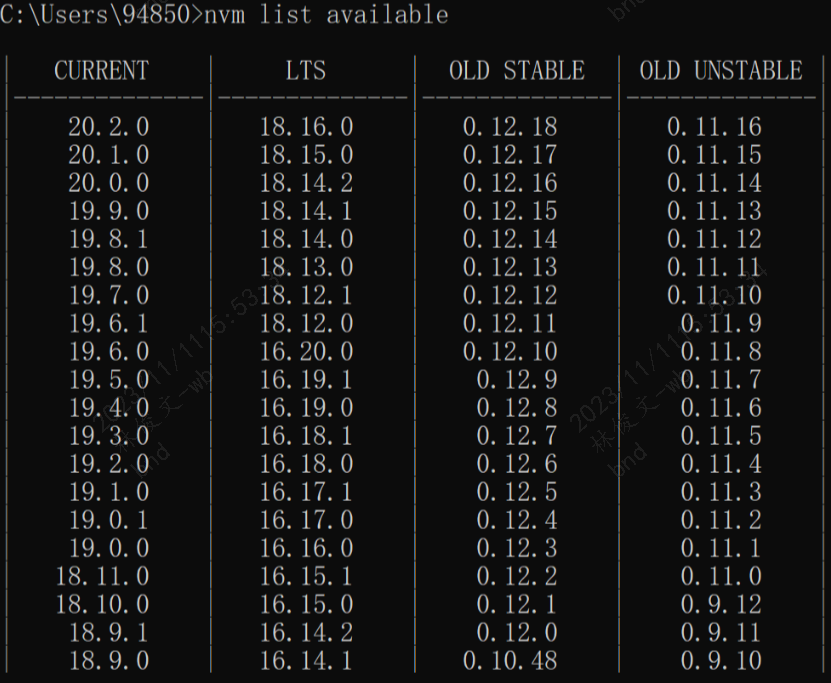Select OLD STABLE version 0.12.7
This screenshot has height=683, width=831.
(517, 436)
